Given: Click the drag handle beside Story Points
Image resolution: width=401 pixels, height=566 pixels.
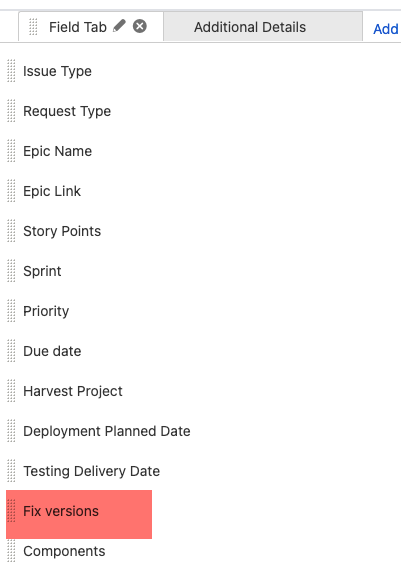Looking at the screenshot, I should point(11,231).
